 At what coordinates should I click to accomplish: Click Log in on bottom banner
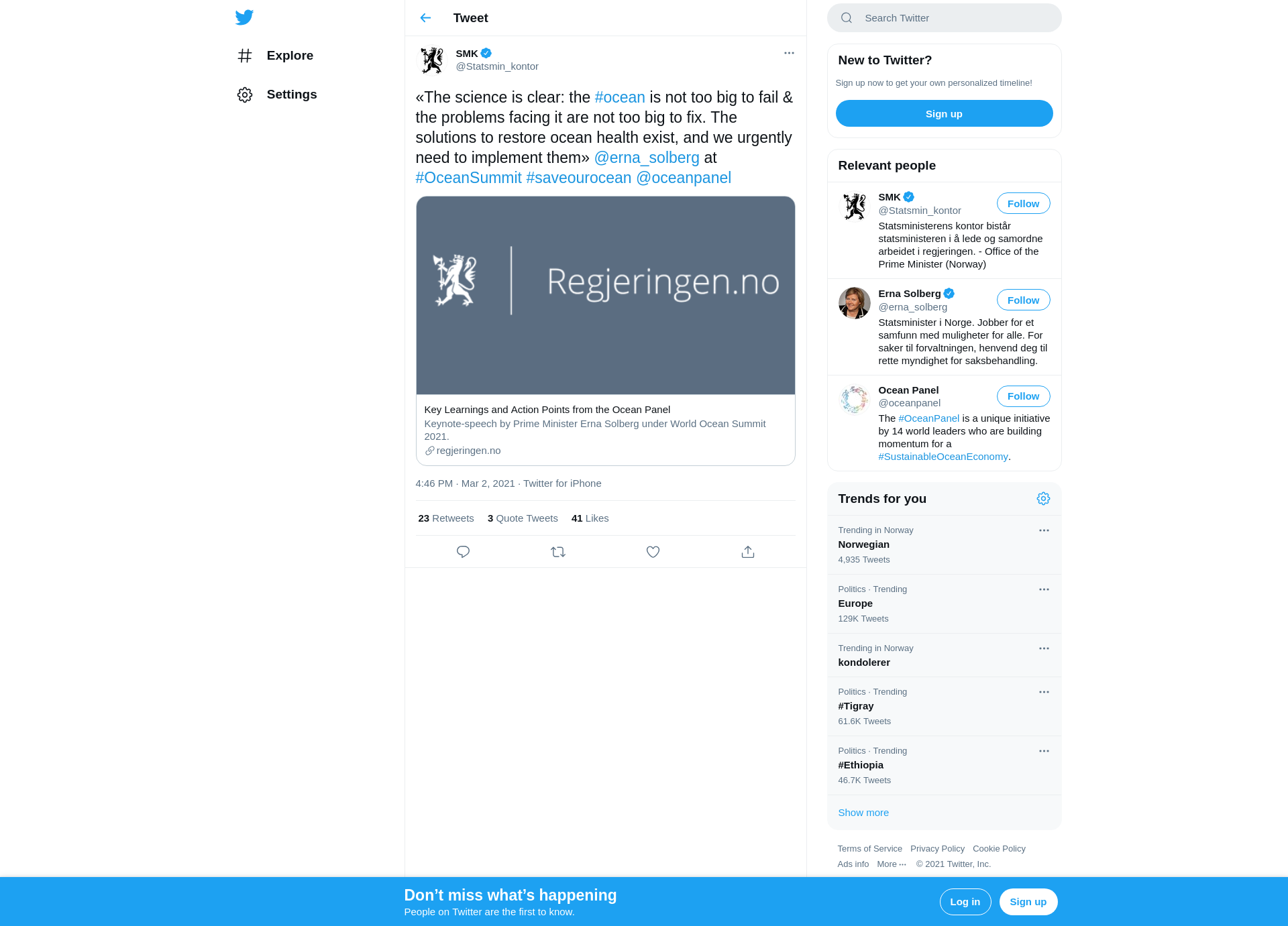point(965,902)
